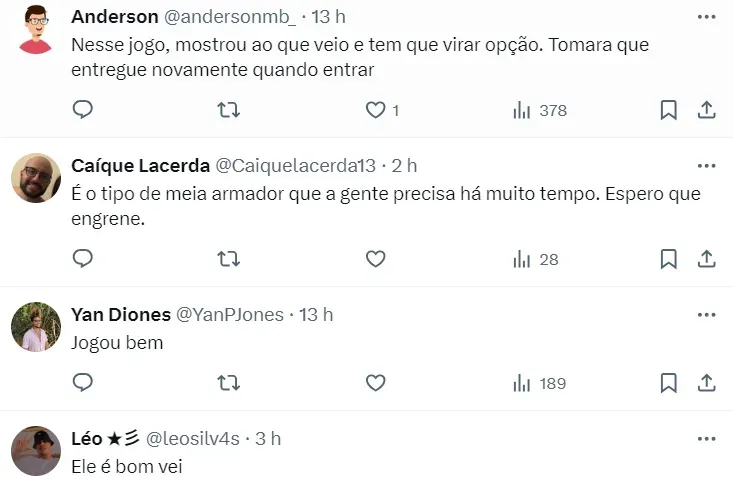Bookmark Anderson's tweet
This screenshot has width=733, height=482.
coord(669,110)
